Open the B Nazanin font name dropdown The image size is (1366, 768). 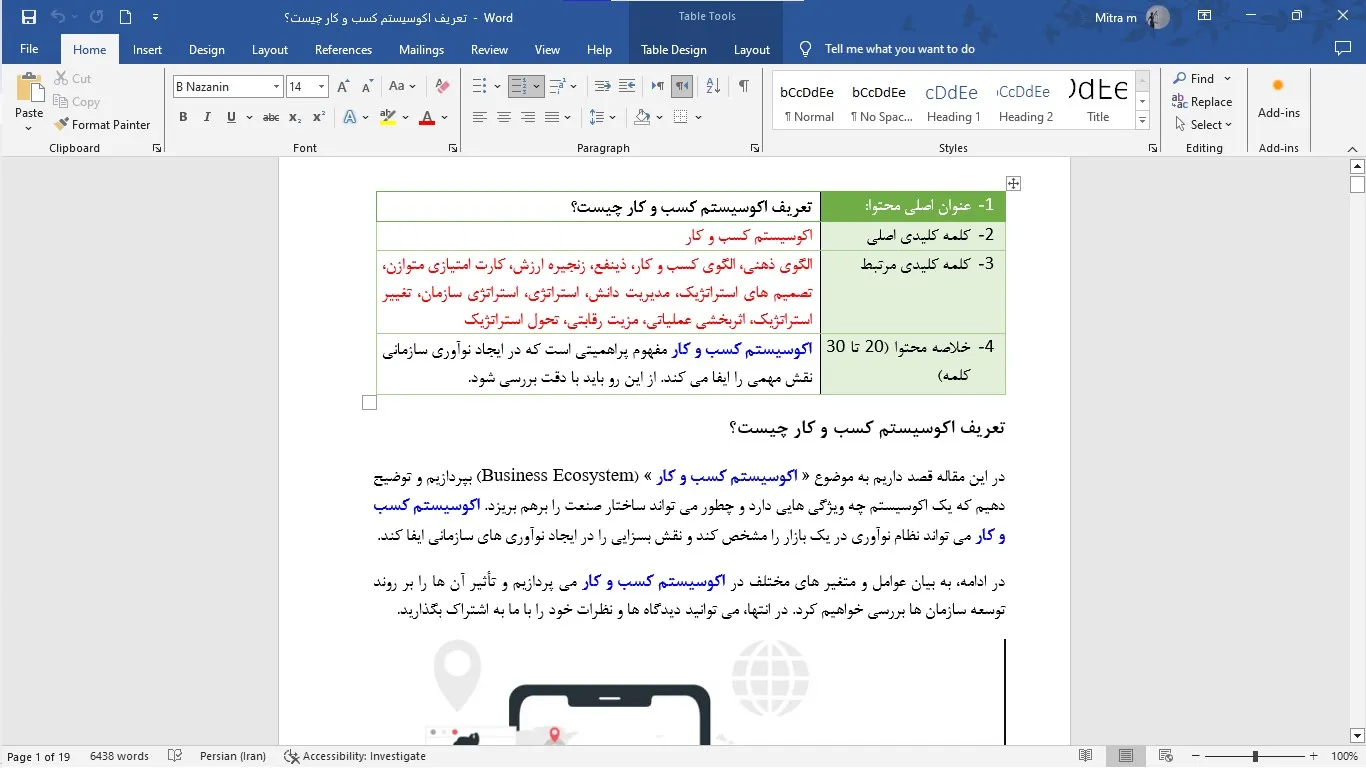point(276,87)
